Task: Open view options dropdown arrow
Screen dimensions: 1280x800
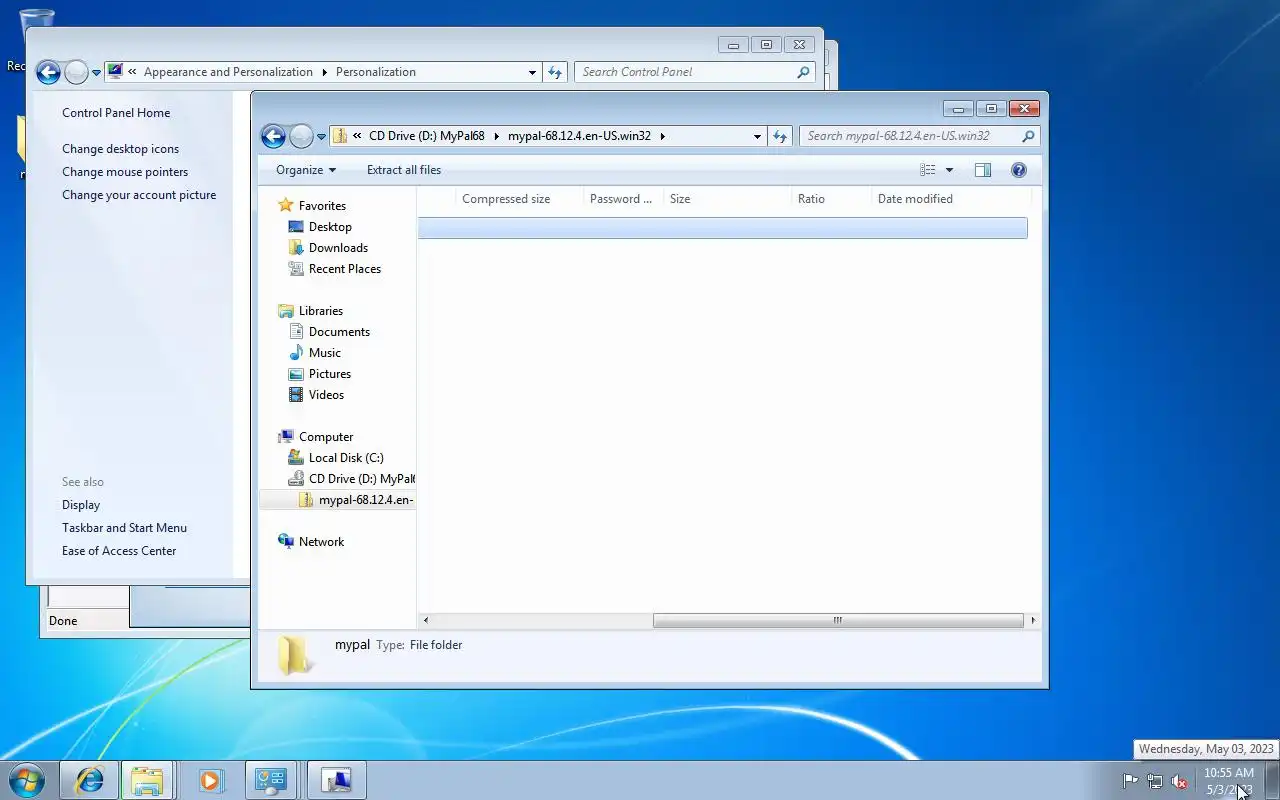Action: [x=949, y=170]
